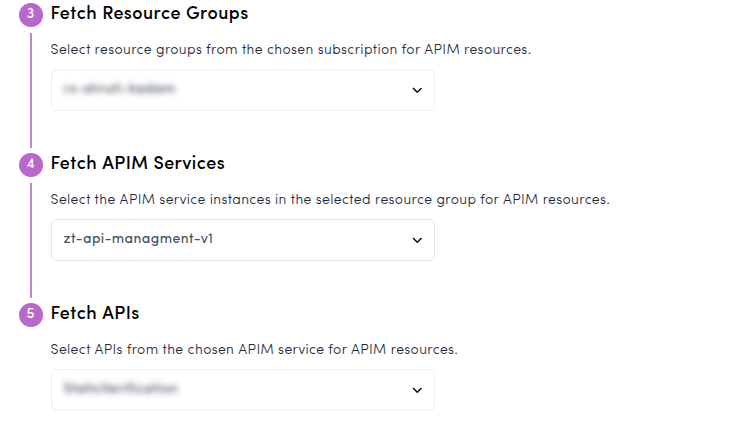Expand the APIM service instance dropdown

coord(242,240)
